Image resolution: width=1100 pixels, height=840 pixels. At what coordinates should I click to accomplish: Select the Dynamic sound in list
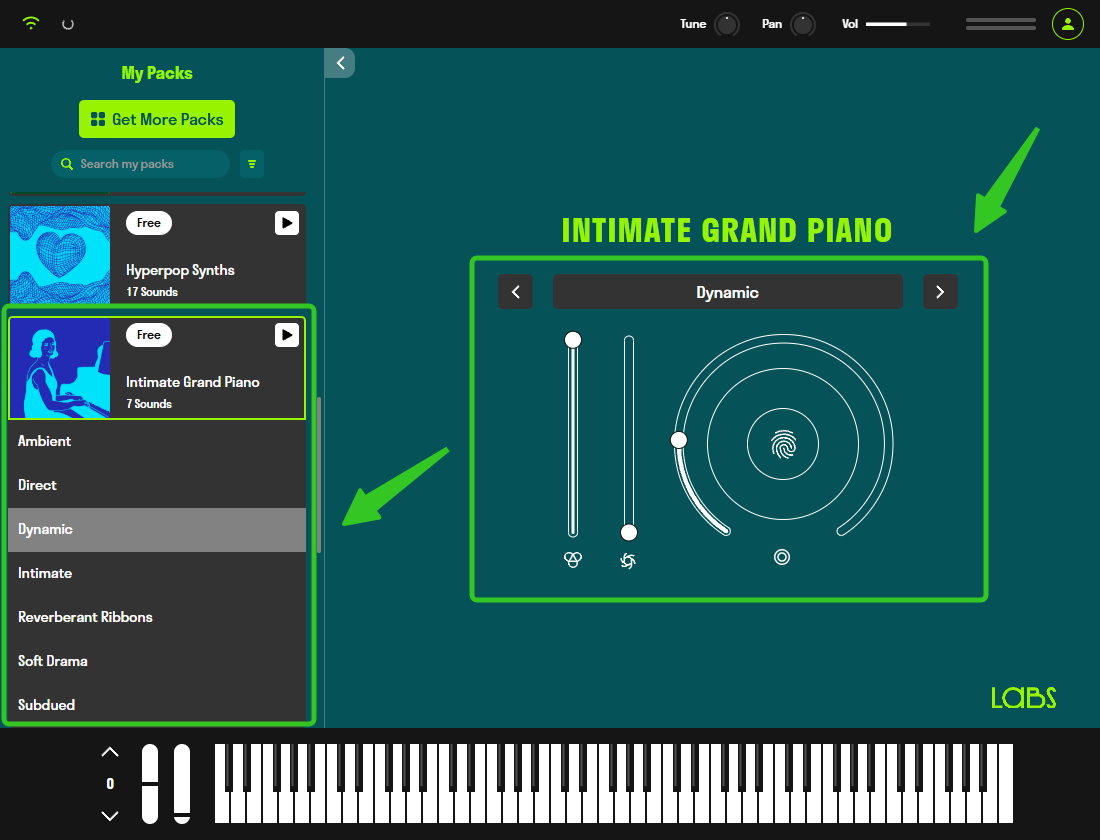click(157, 529)
